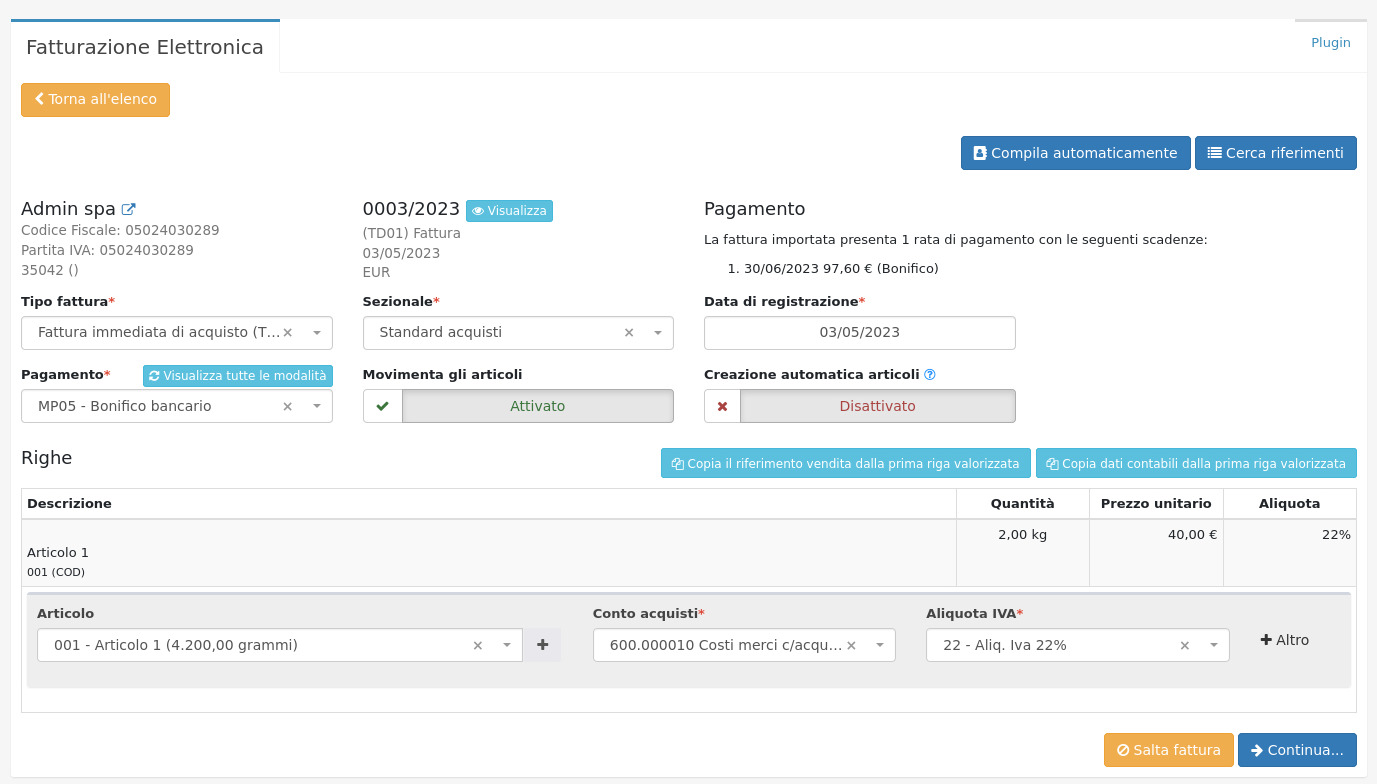Click Continua to proceed
Screen dimensions: 1377x784
coord(1296,750)
